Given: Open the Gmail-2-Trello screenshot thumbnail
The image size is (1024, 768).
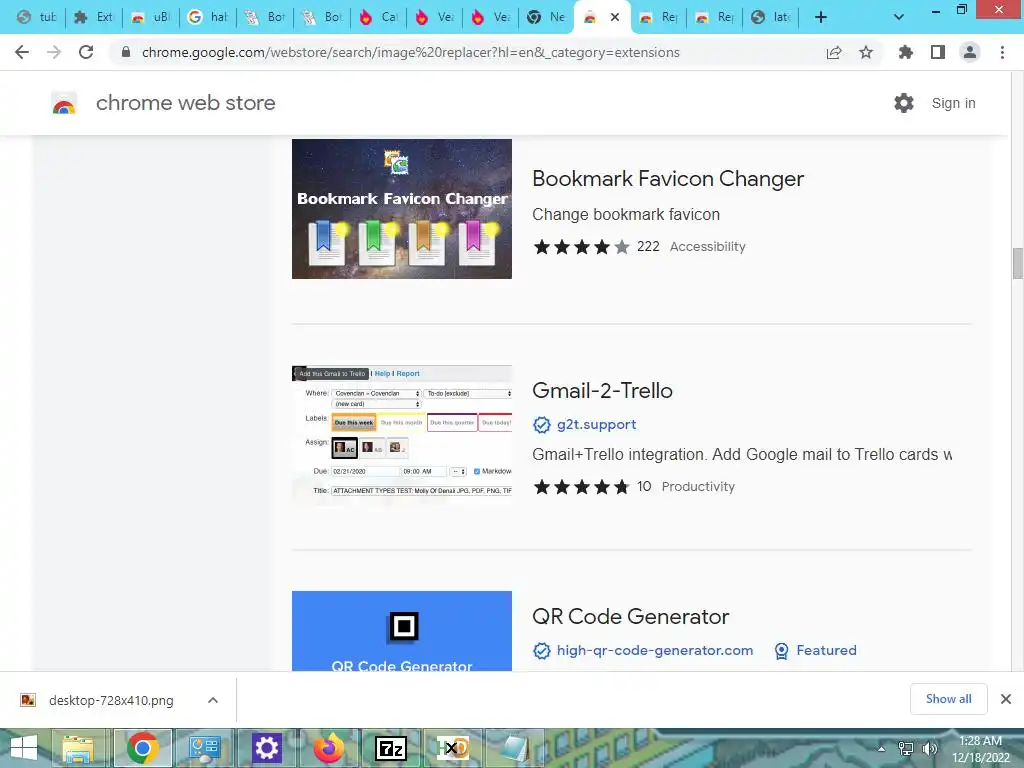Looking at the screenshot, I should point(402,435).
